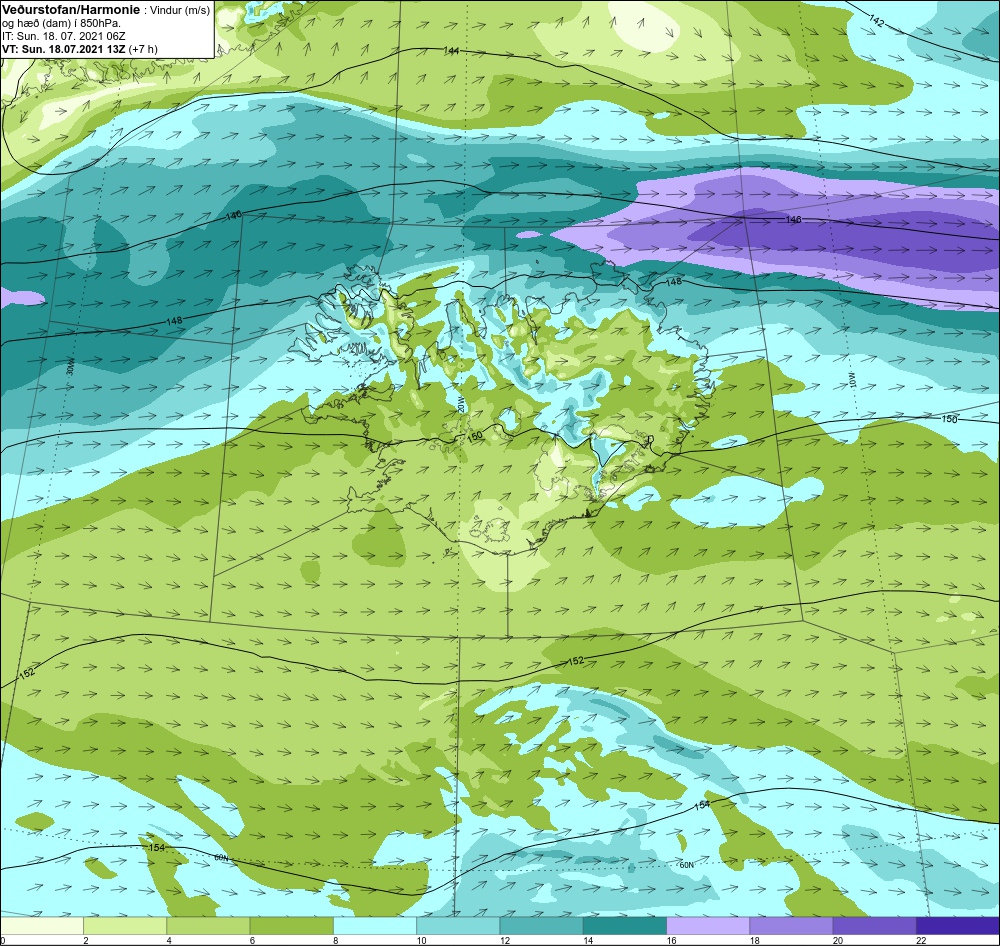Viewport: 1000px width, 946px height.
Task: Select the 'VT: Sun. 18.07.2021 13Z' valid time
Action: click(64, 48)
